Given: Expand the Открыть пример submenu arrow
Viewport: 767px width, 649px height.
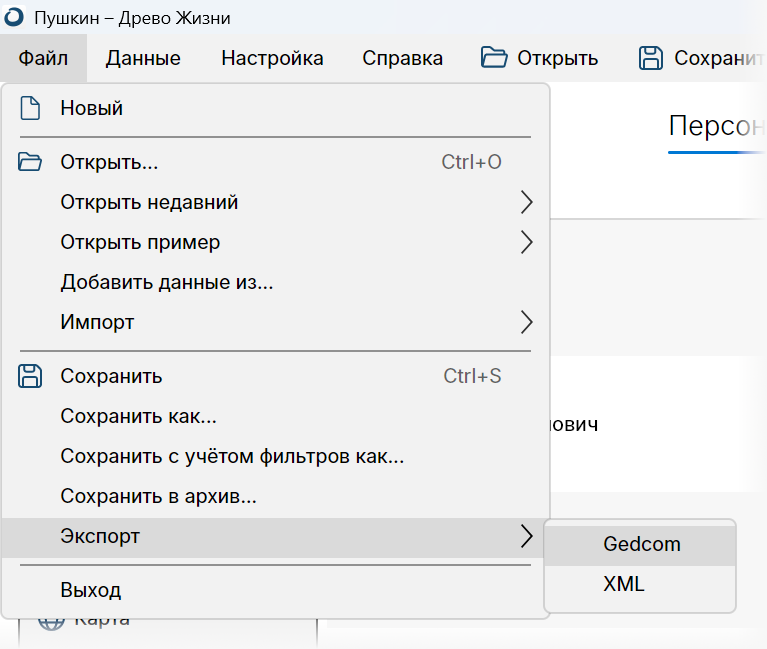Looking at the screenshot, I should [x=526, y=242].
